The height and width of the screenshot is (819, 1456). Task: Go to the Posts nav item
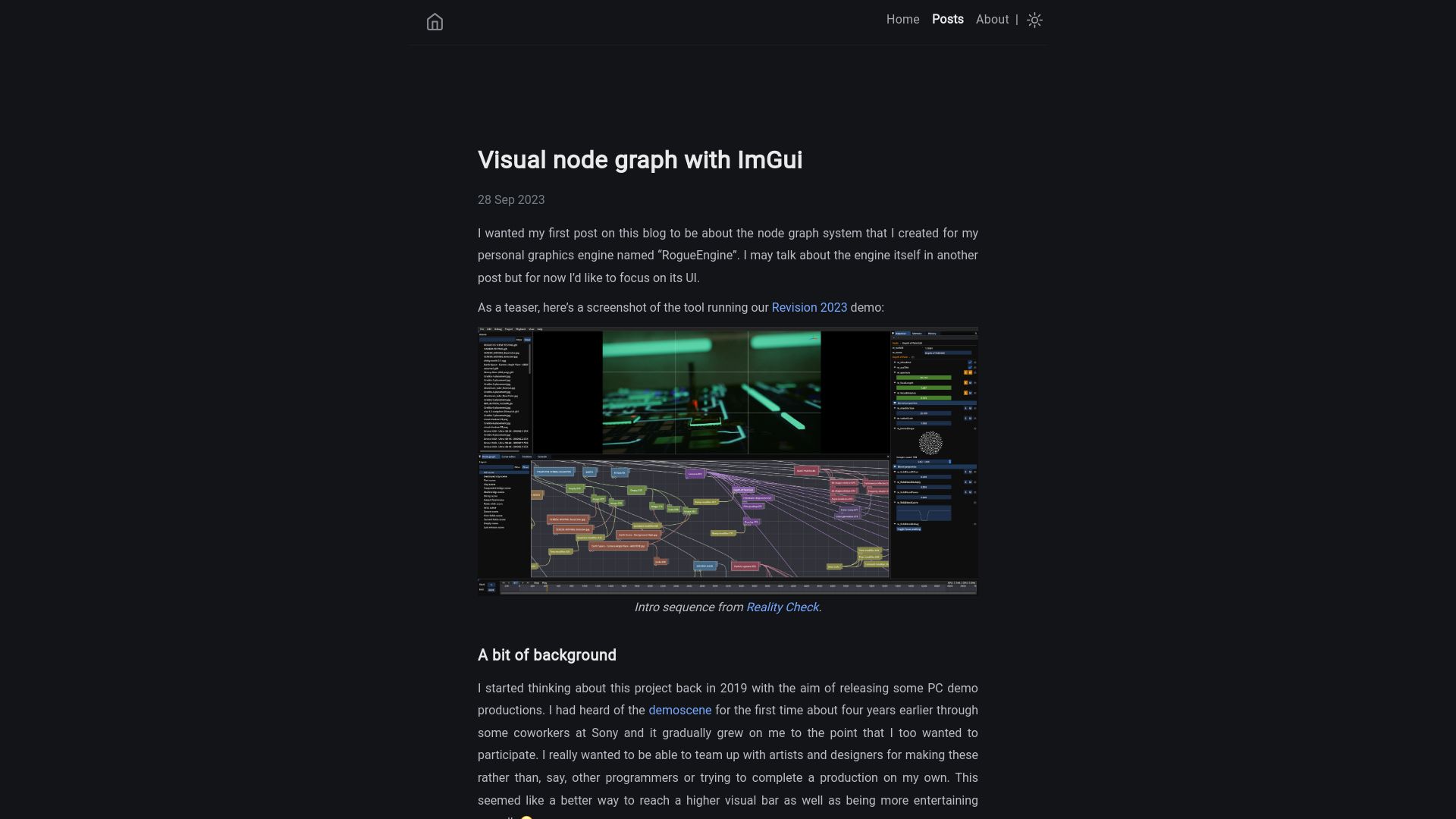(x=947, y=20)
